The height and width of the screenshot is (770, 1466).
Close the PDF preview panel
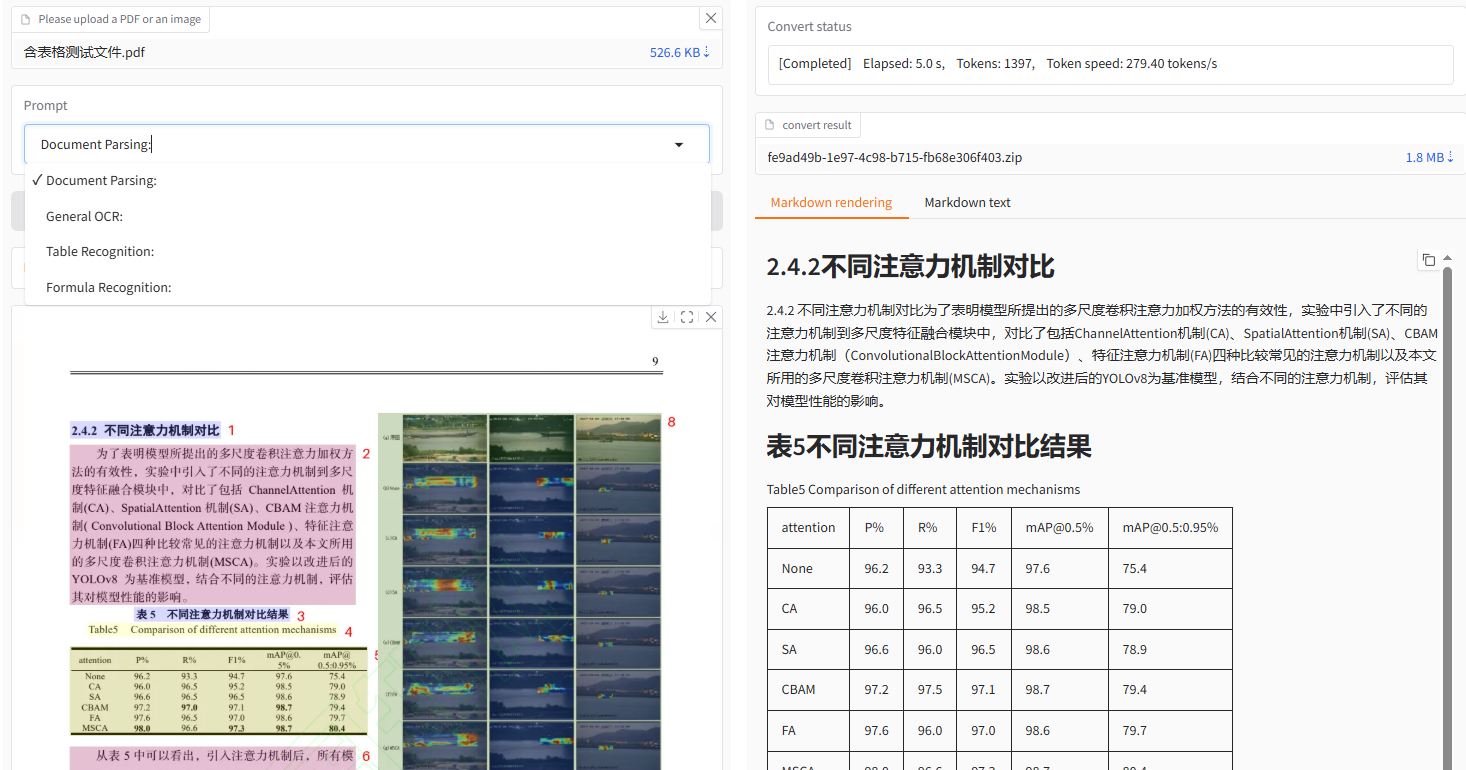[710, 317]
